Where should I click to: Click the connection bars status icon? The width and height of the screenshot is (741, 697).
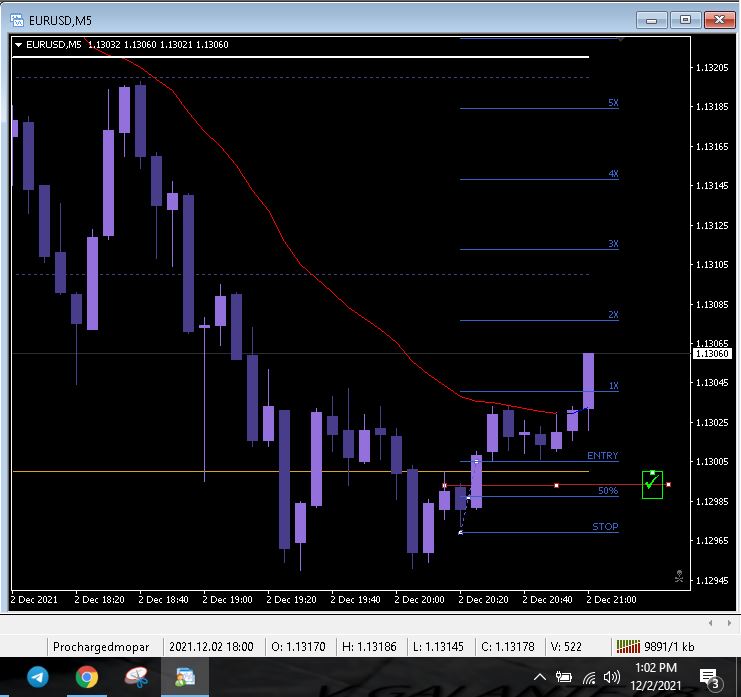628,646
